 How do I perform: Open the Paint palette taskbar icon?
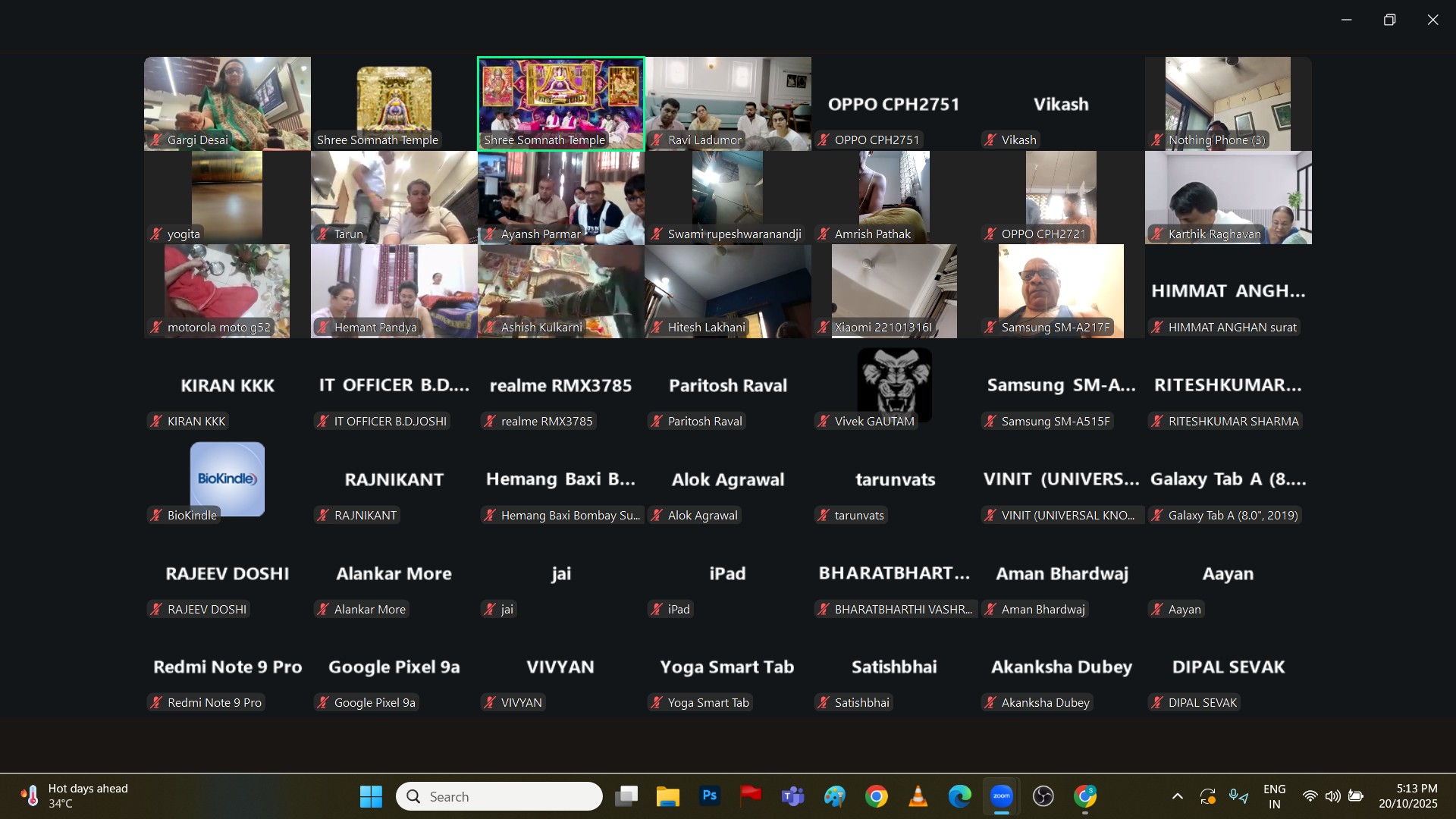[835, 796]
